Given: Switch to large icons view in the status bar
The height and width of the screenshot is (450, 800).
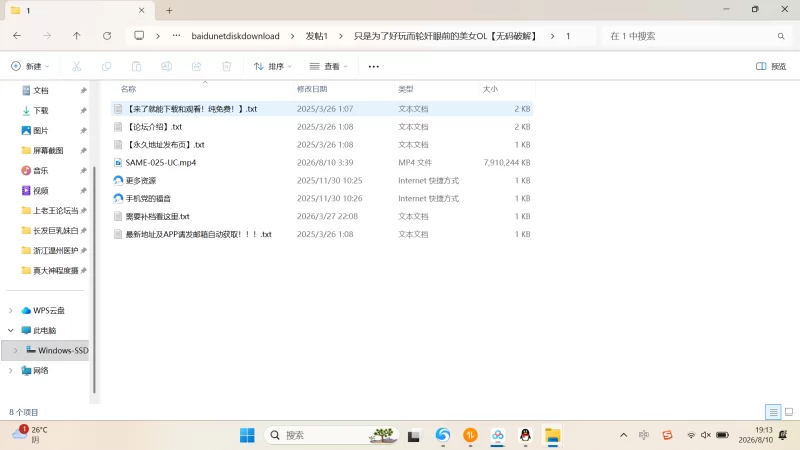Looking at the screenshot, I should (x=789, y=412).
